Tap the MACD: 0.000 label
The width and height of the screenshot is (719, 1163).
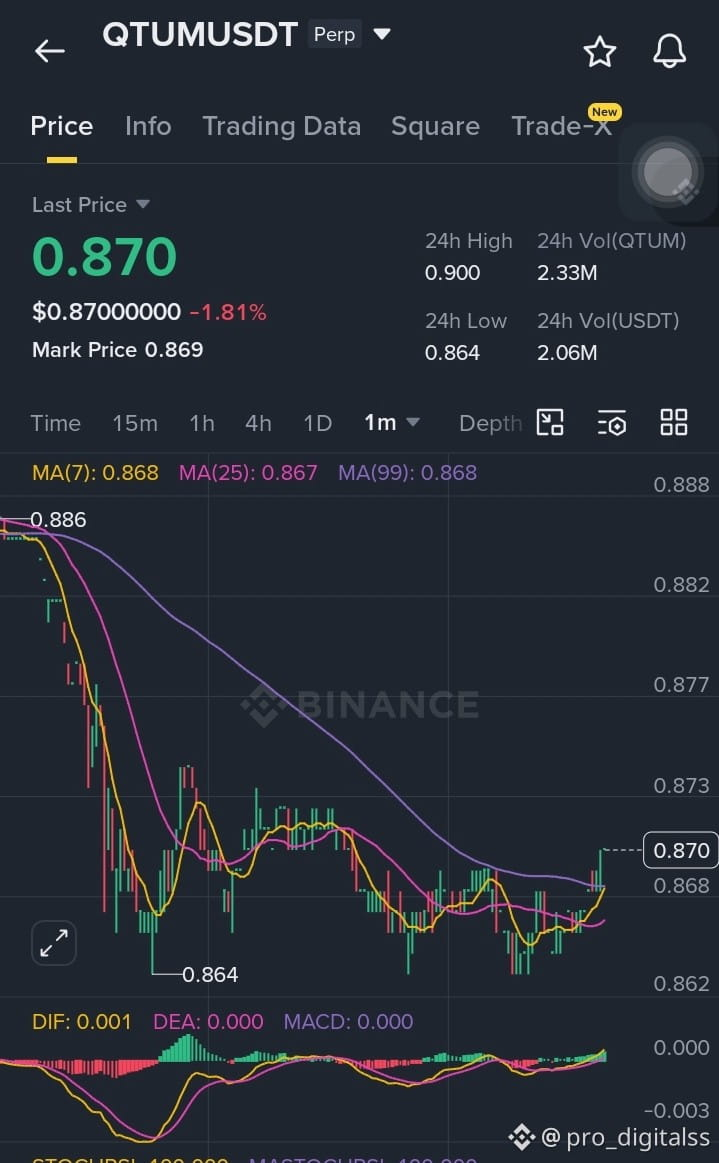348,1022
